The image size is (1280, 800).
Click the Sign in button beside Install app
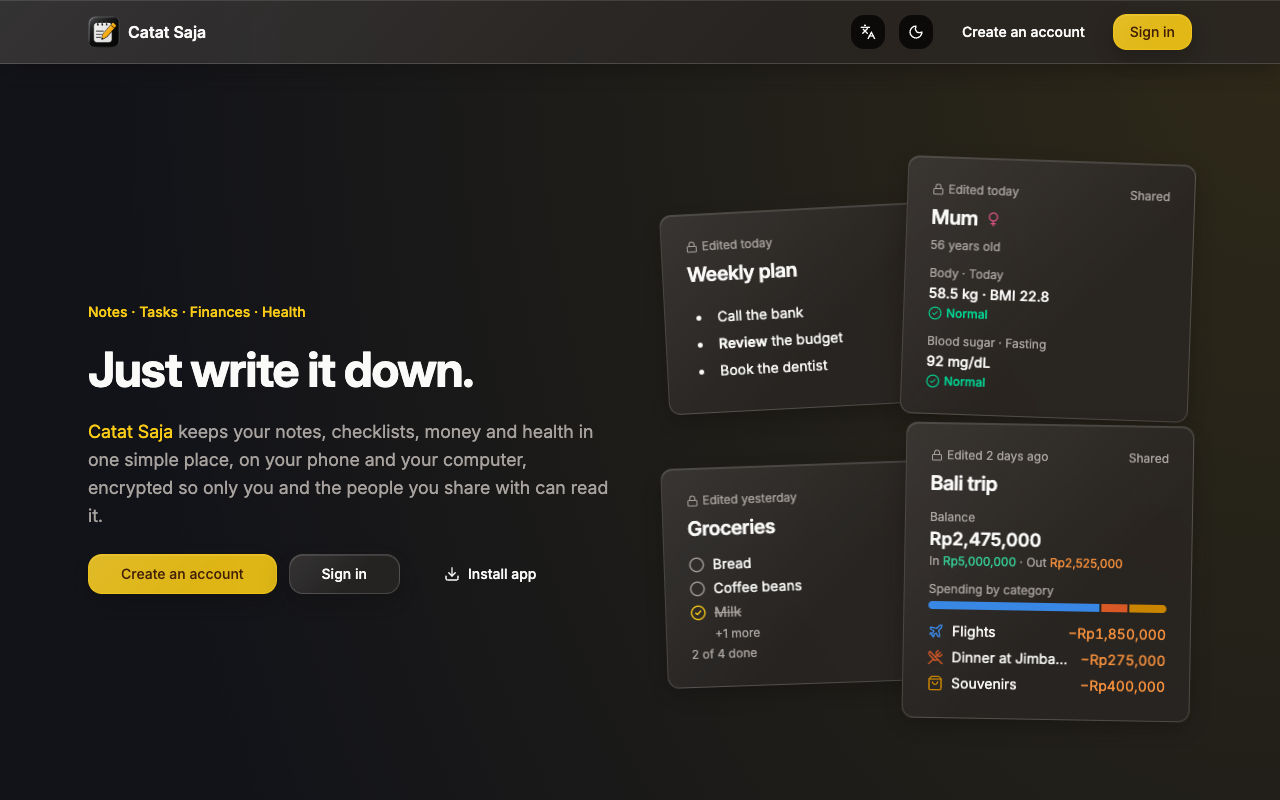[x=344, y=574]
